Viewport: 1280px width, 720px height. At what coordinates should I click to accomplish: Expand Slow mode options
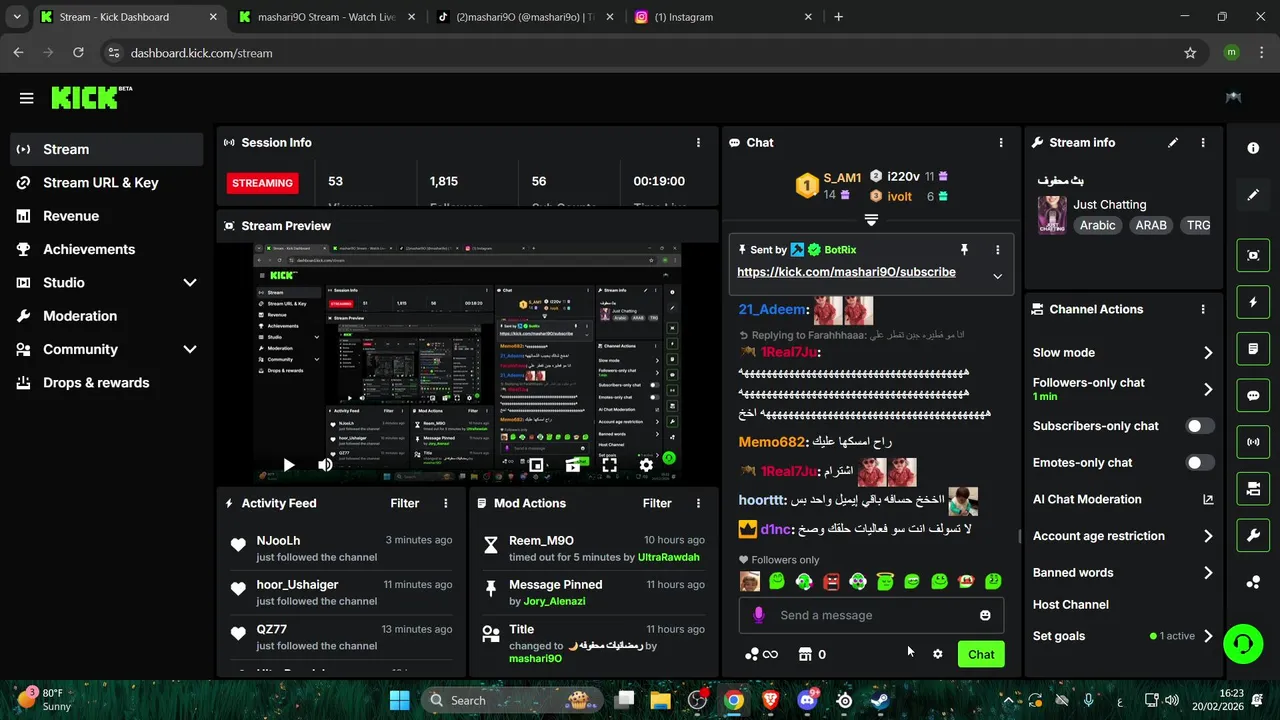pos(1207,353)
